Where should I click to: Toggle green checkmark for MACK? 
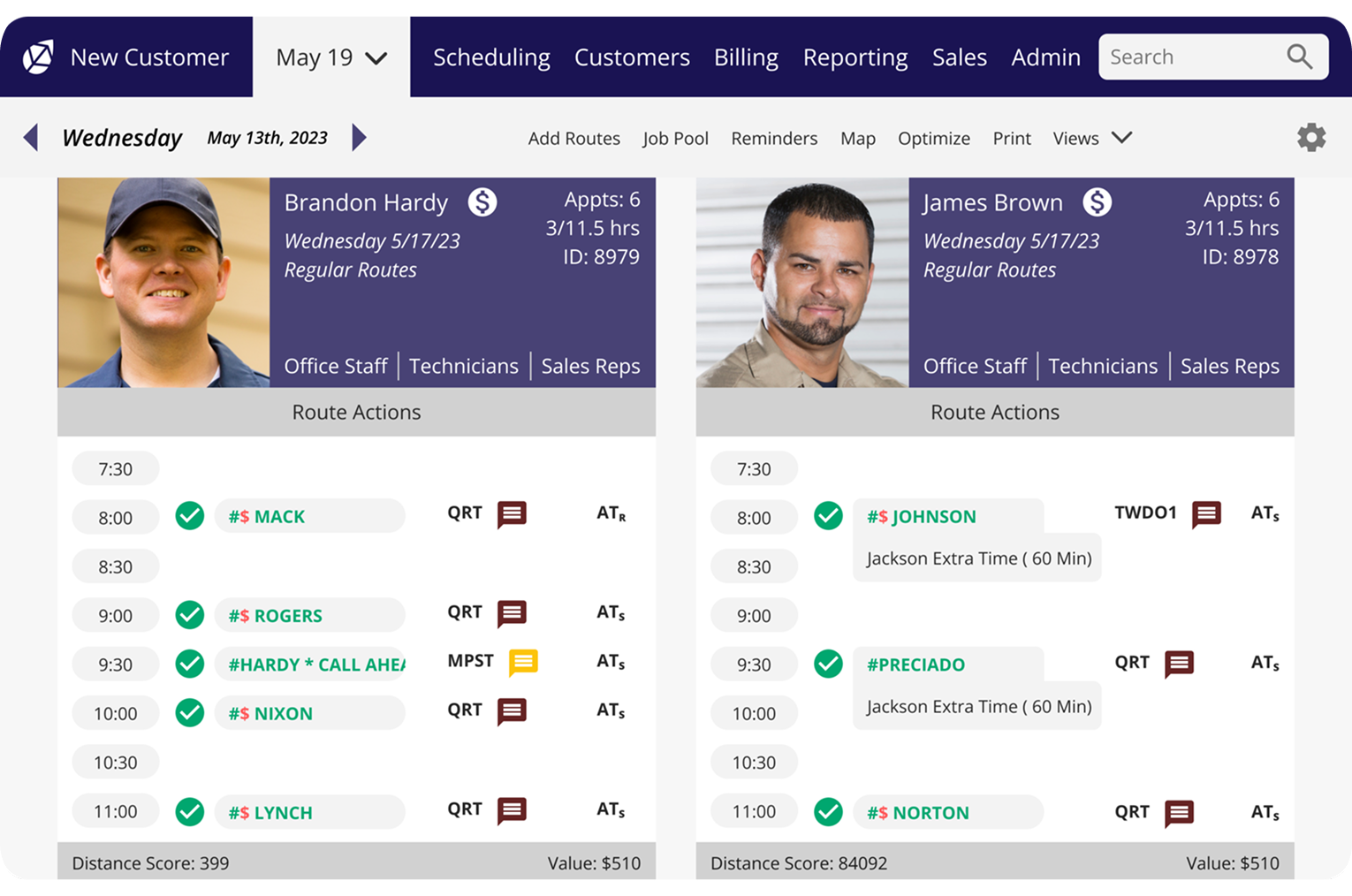[190, 515]
